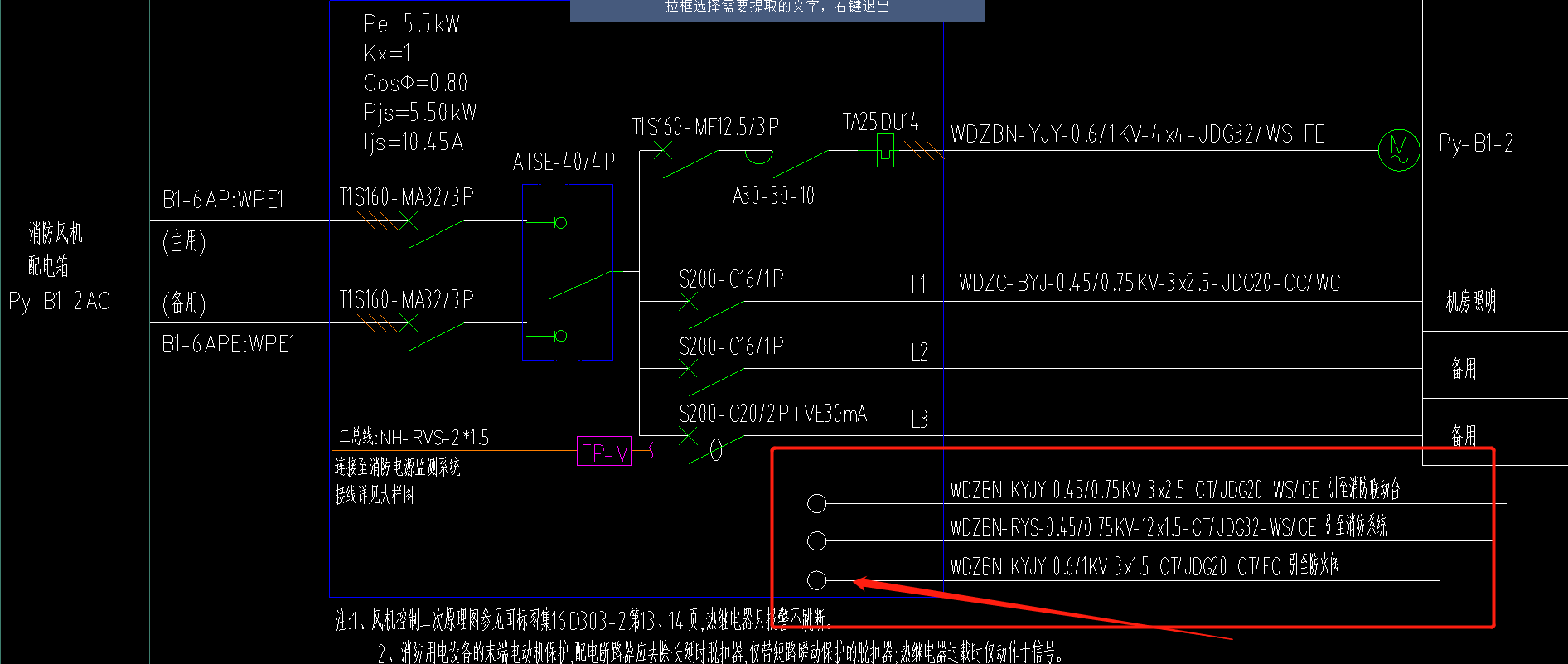Select the WDZBN-YJY-0.6/1KV-4x4-JDG32/WS FE cable text
Screen dimensions: 1568x664
[1137, 134]
